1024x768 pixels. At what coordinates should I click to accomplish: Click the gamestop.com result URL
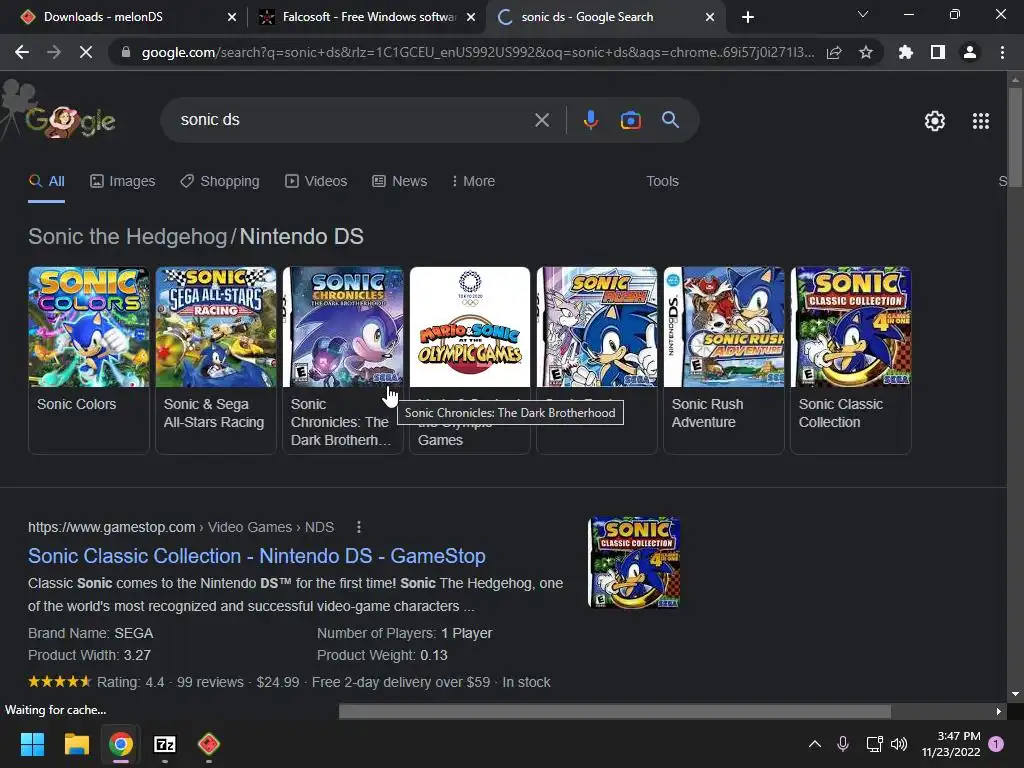tap(181, 527)
